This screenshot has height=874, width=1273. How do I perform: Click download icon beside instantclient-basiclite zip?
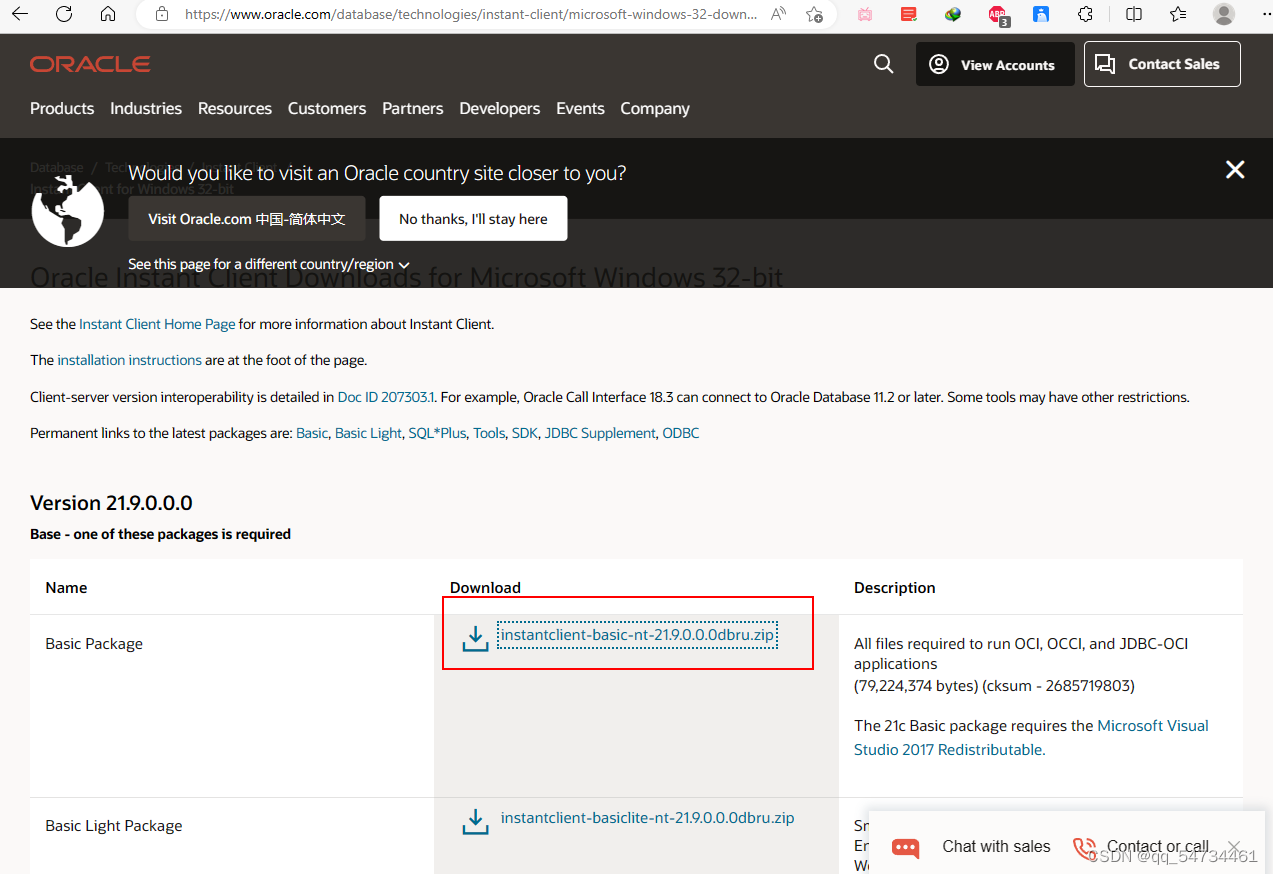coord(475,821)
